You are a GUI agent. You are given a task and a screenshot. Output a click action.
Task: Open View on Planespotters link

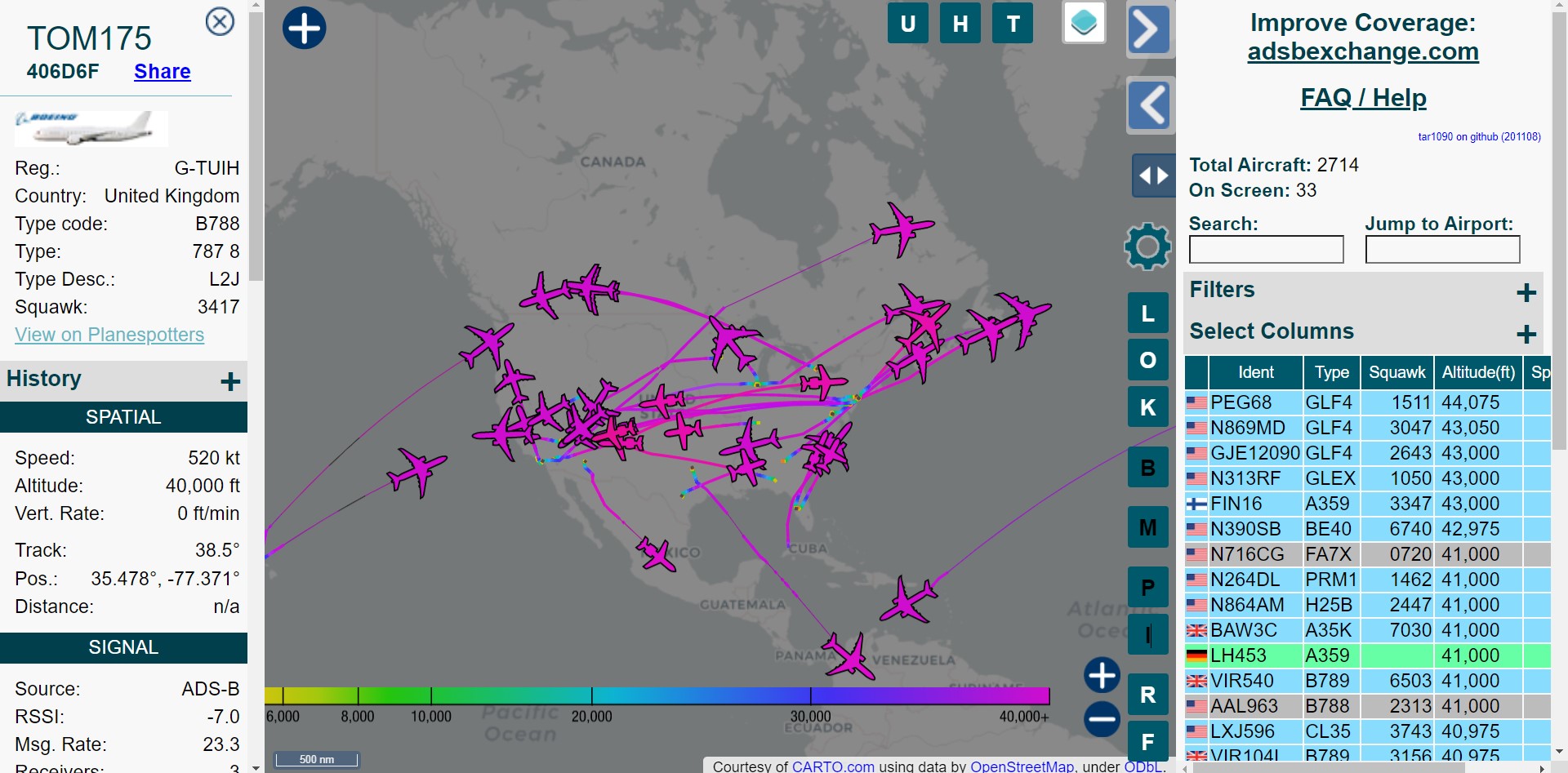(x=109, y=335)
